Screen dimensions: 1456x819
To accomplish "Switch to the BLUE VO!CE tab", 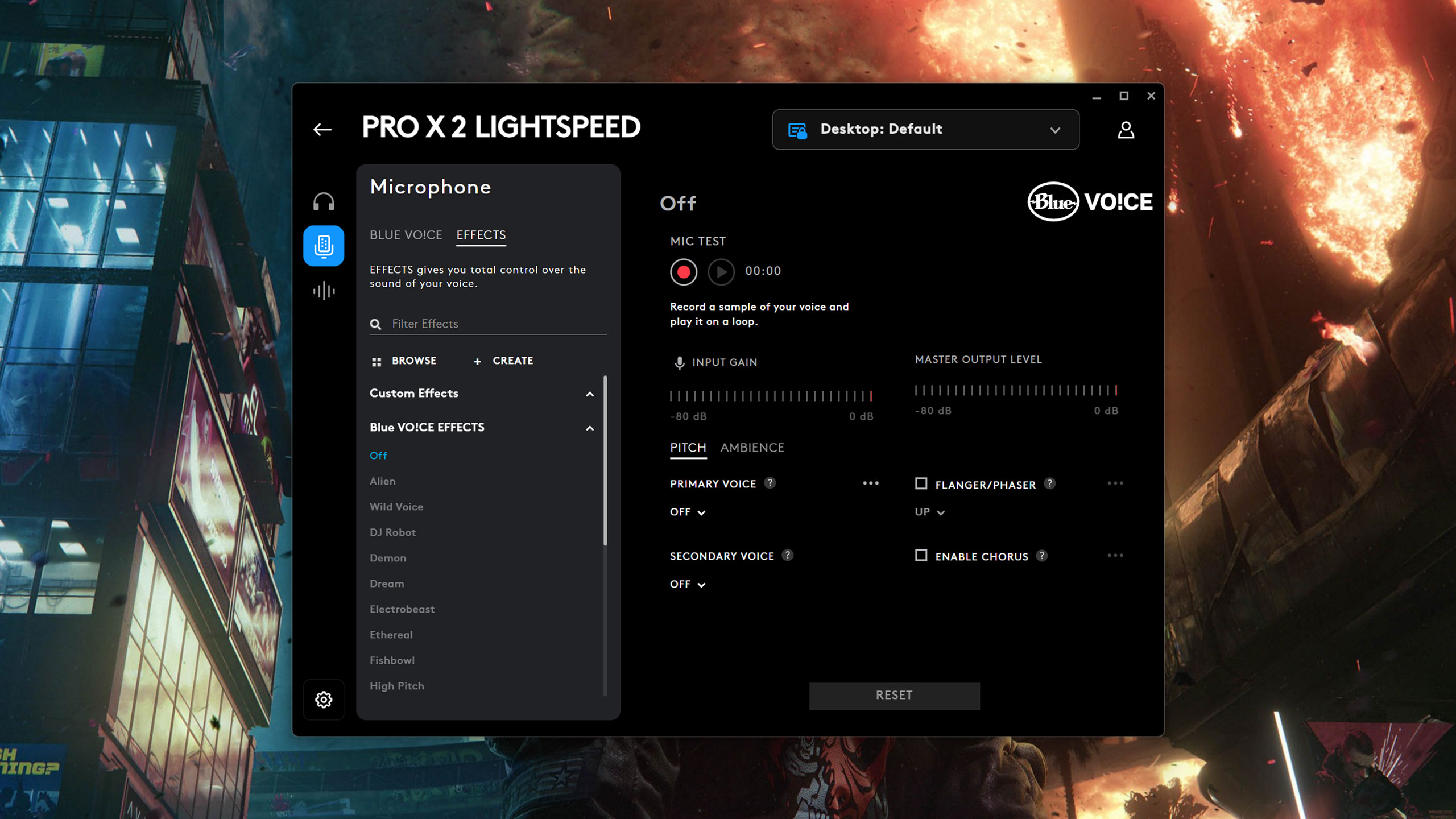I will point(406,235).
